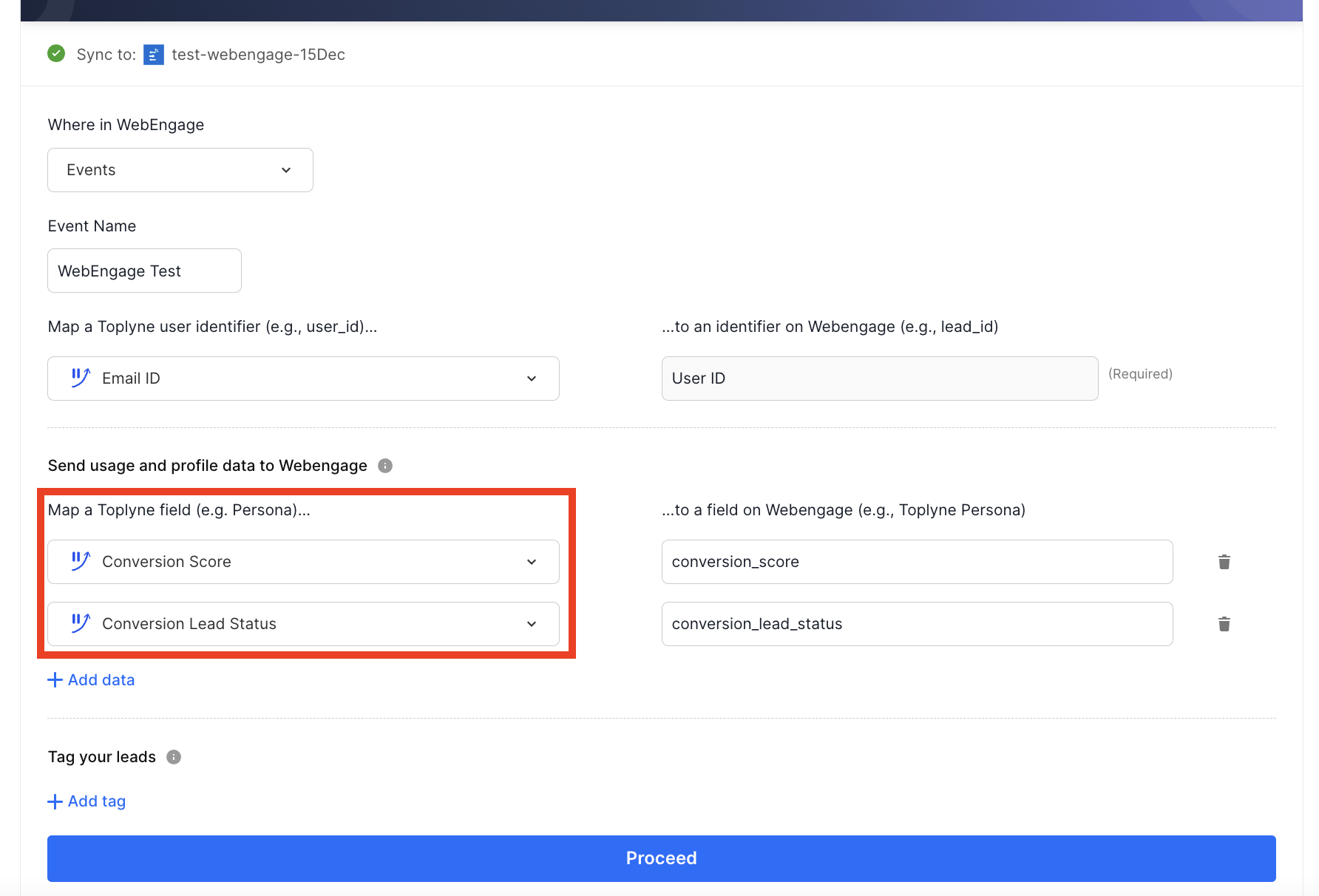The image size is (1319, 896).
Task: Click the Toplyne logo in Email ID dropdown
Action: pos(81,378)
